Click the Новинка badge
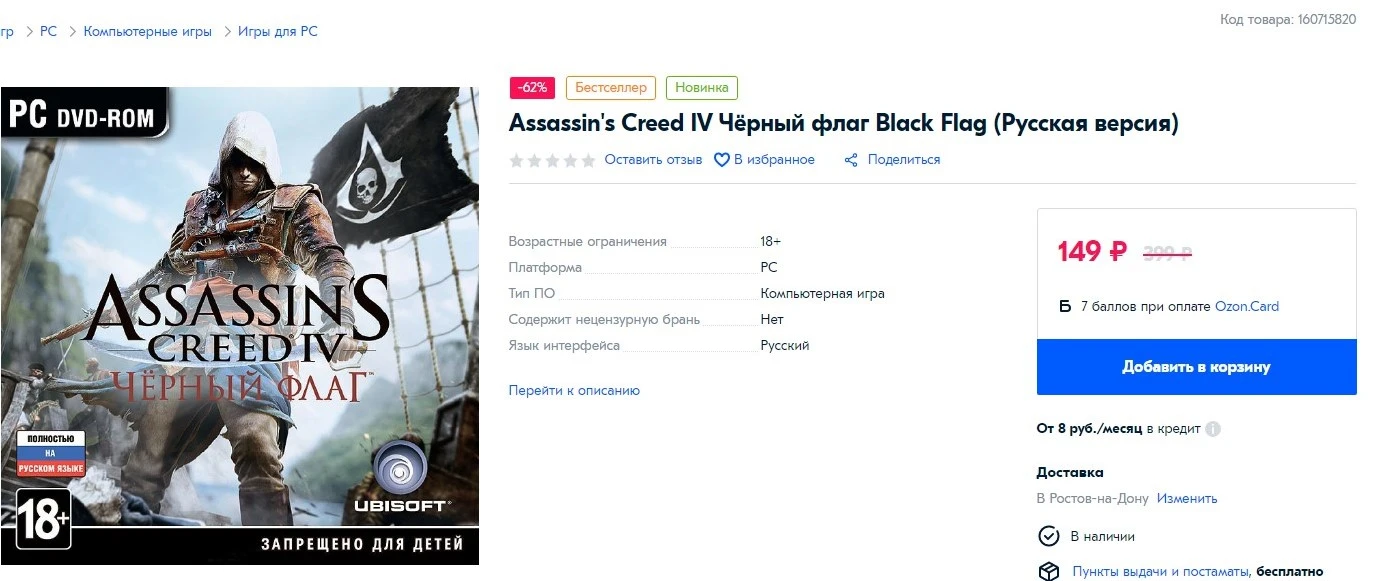This screenshot has height=581, width=1385. [x=702, y=88]
